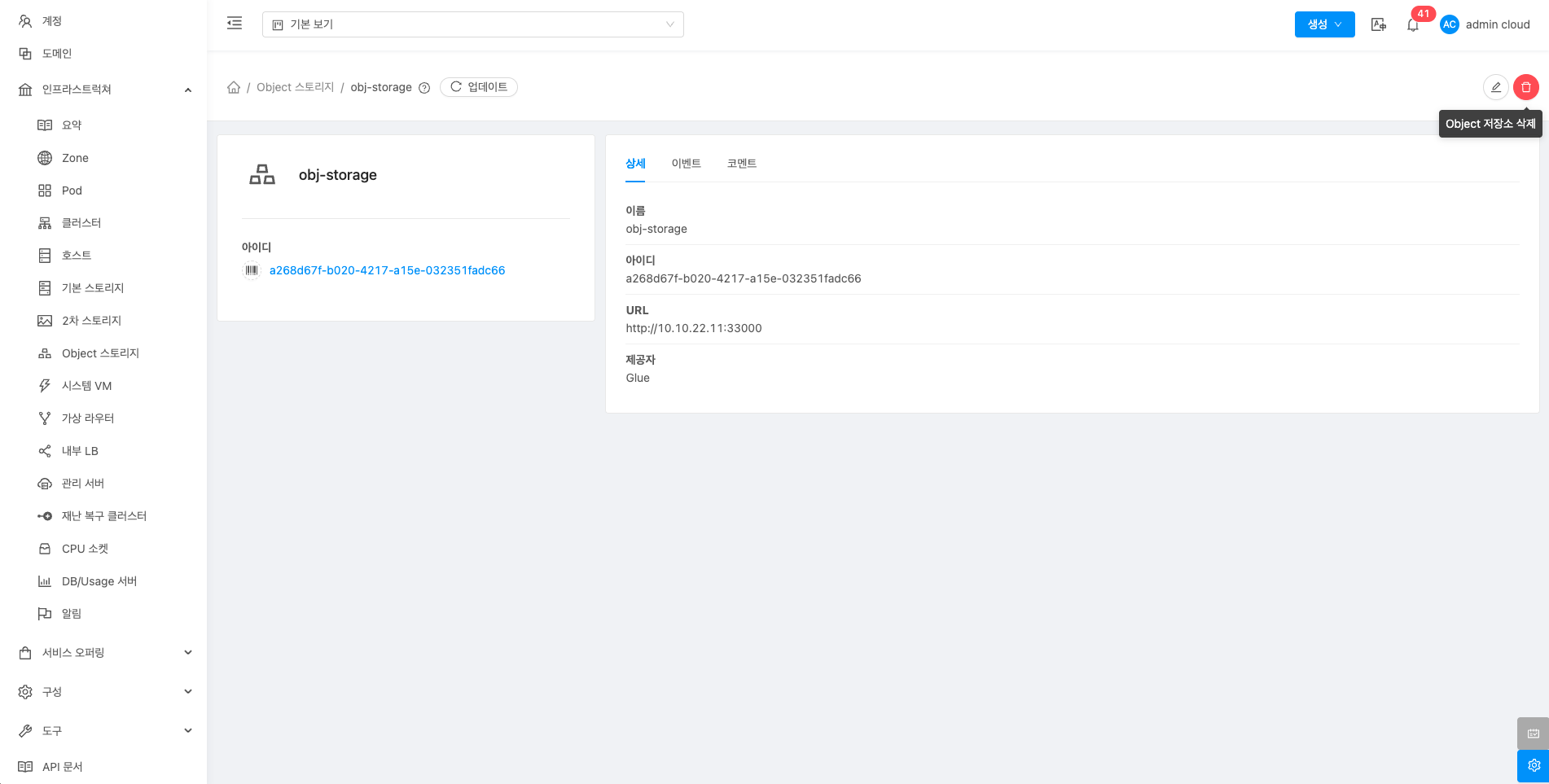Switch to the 이벤트 tab
Image resolution: width=1549 pixels, height=784 pixels.
pyautogui.click(x=686, y=164)
